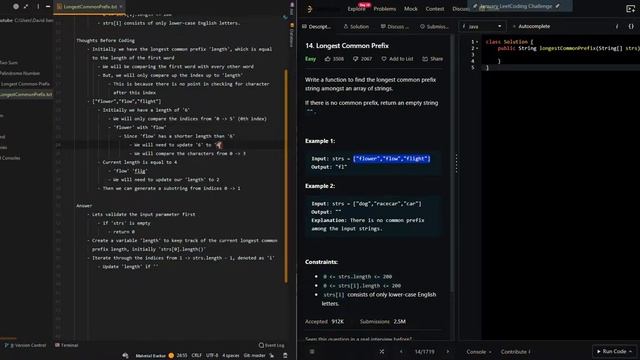Click the Easy difficulty label
The image size is (640, 360).
pos(310,59)
